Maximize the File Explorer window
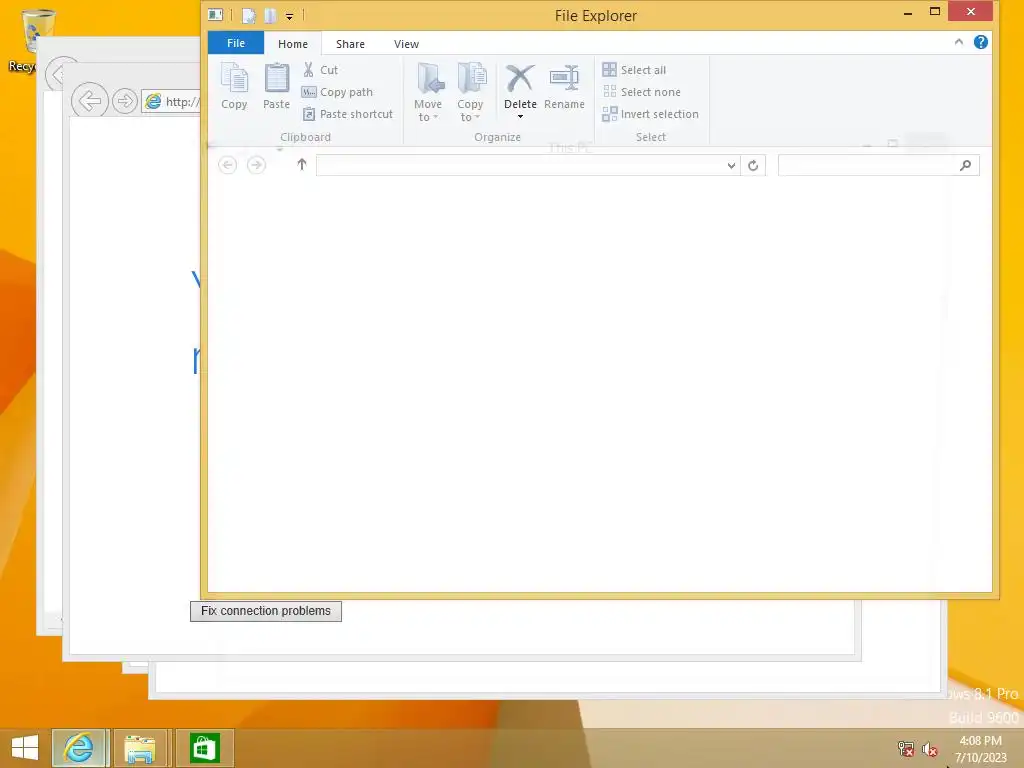 pos(935,12)
